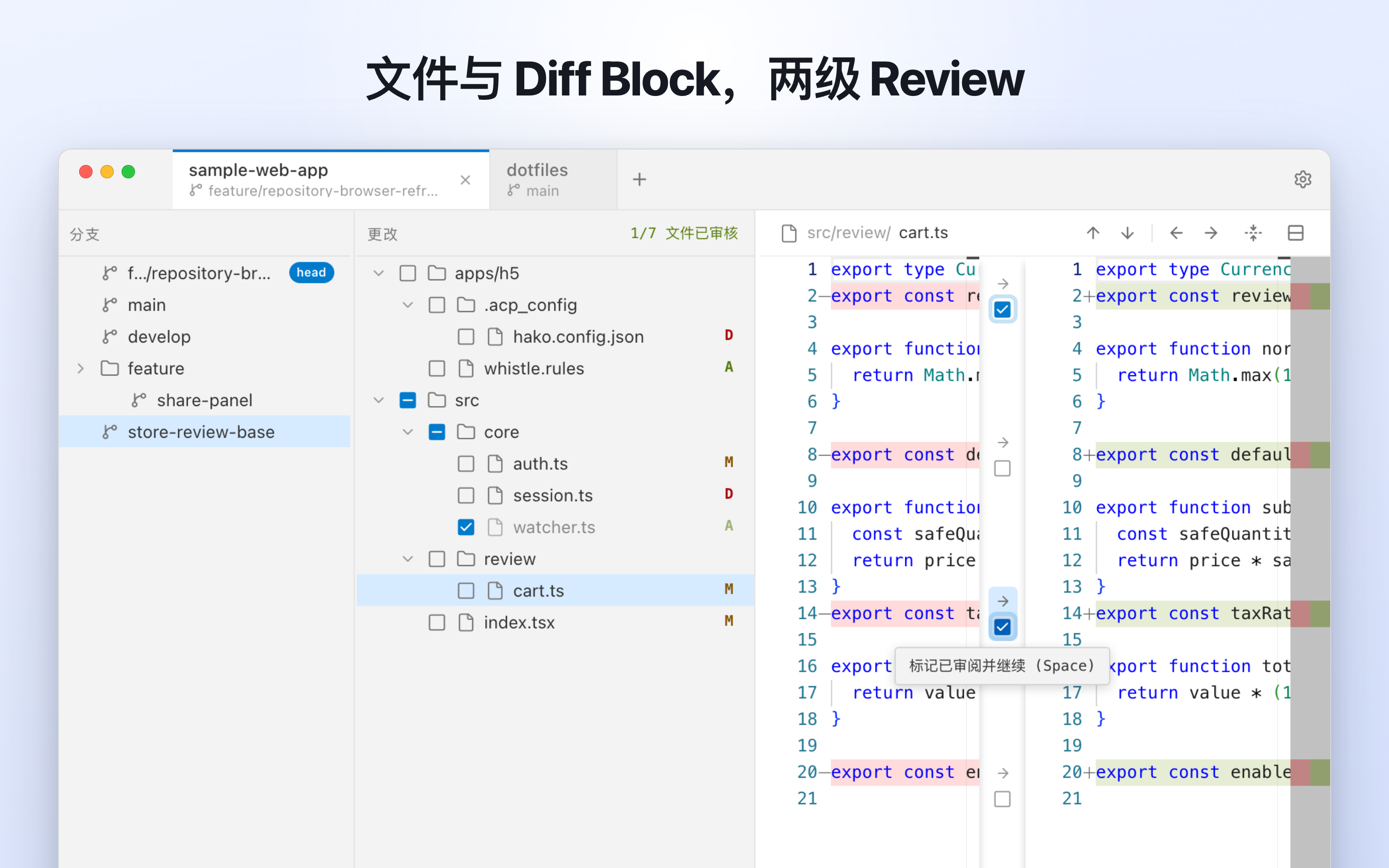Collapse the core folder chevron
The image size is (1389, 868).
[408, 432]
